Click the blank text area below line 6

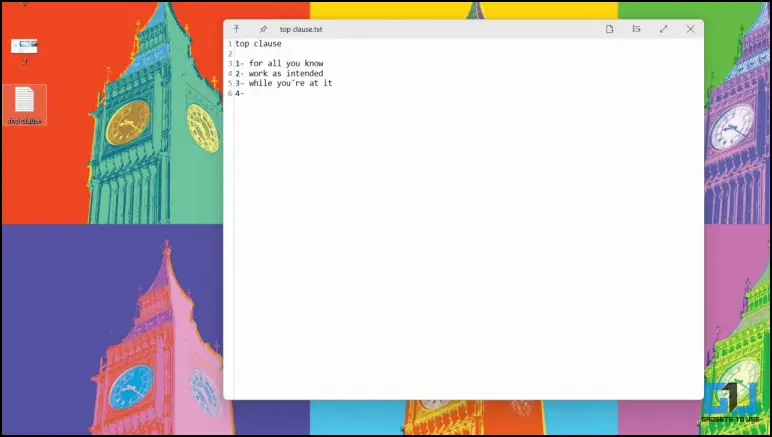pos(468,246)
